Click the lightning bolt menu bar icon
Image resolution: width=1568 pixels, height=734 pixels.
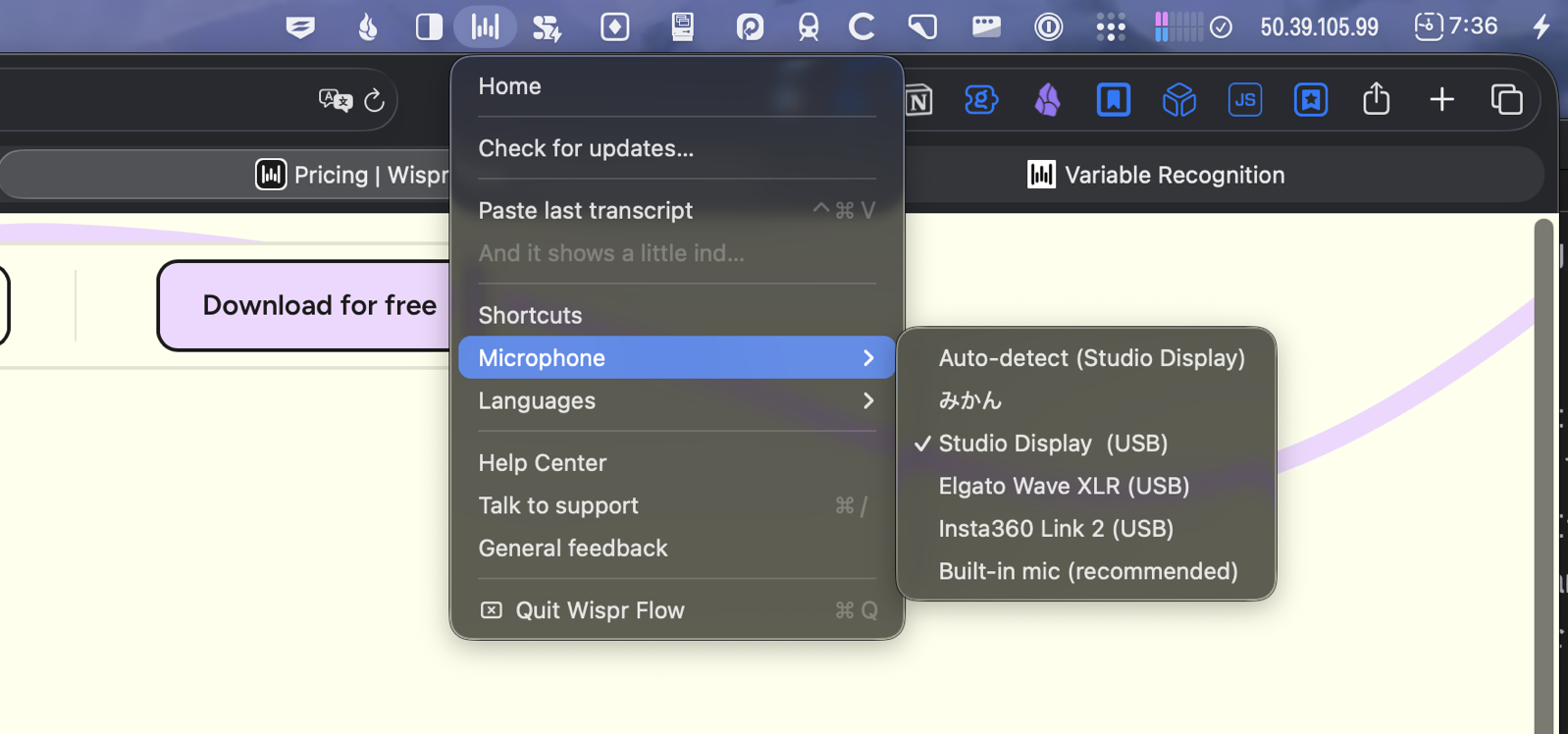tap(1542, 26)
